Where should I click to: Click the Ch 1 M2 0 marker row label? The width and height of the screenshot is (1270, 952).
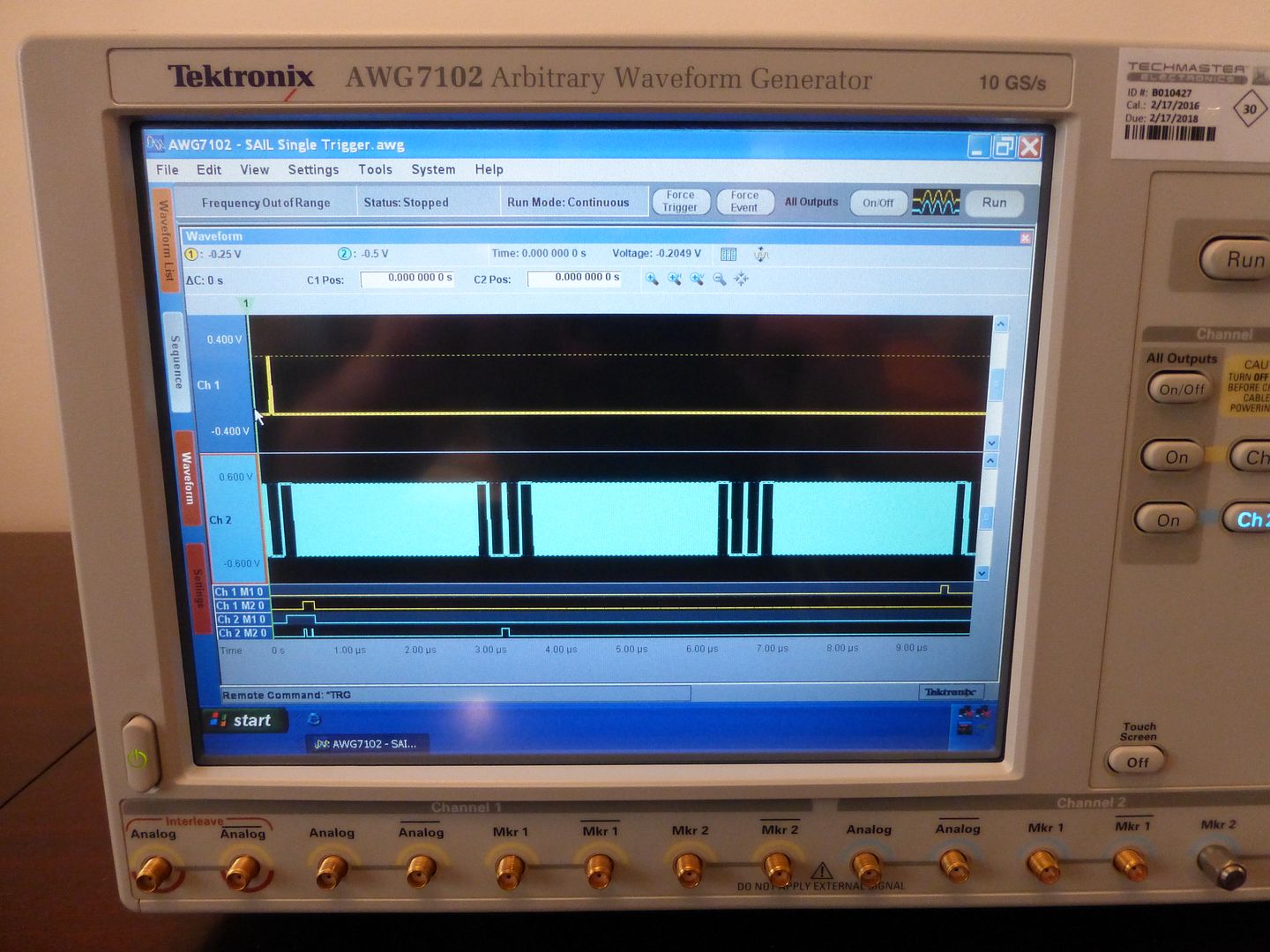241,606
